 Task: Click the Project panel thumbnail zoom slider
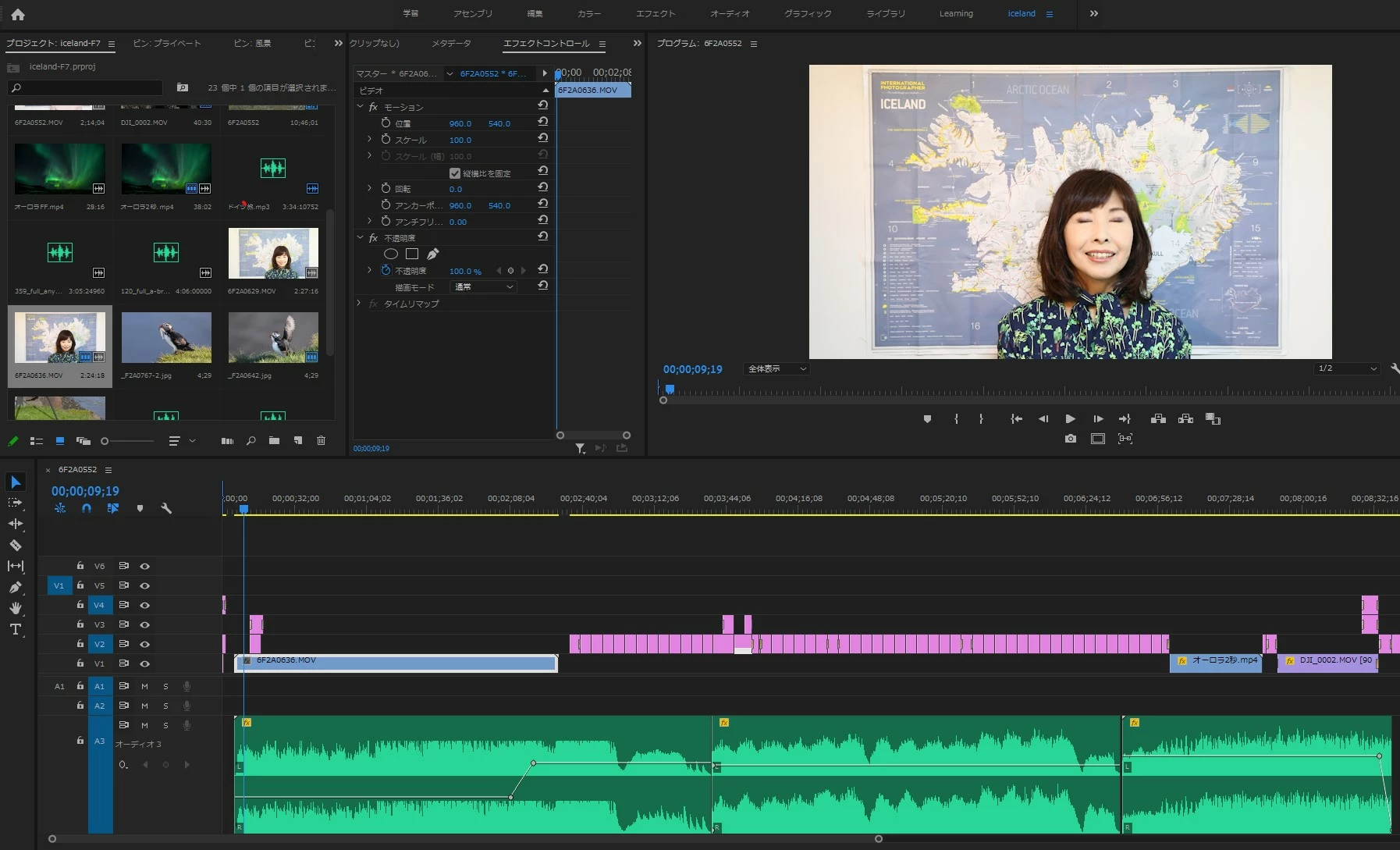point(105,442)
